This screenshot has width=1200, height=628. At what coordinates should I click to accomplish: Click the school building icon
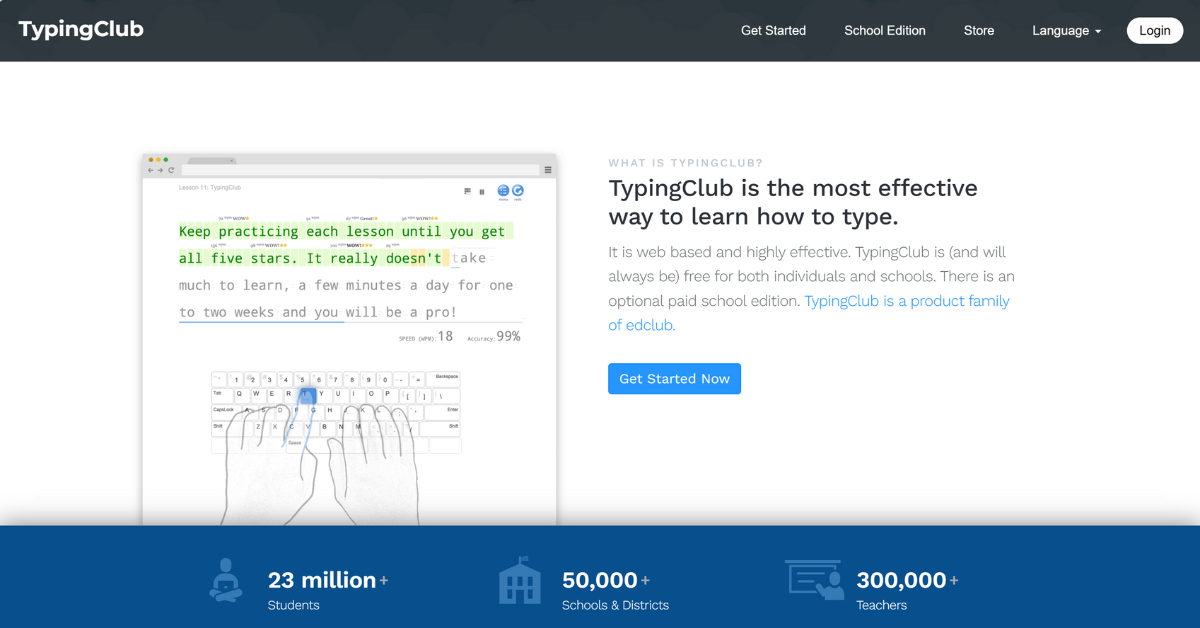pos(520,581)
